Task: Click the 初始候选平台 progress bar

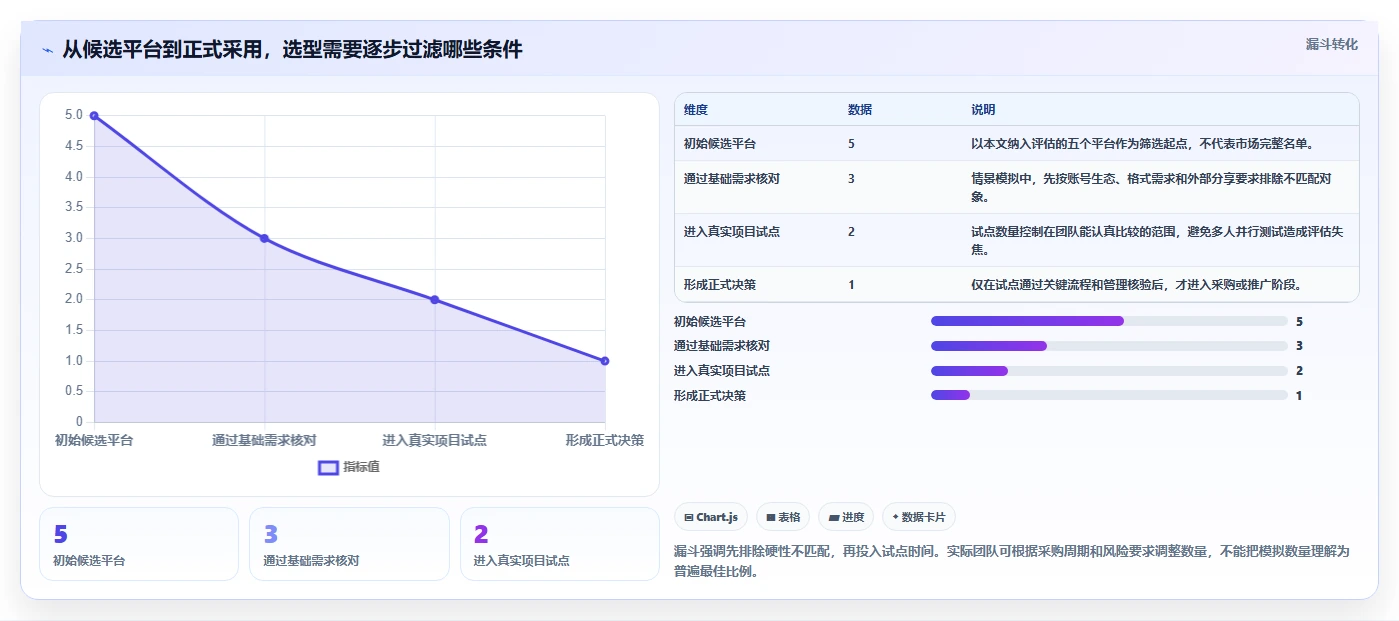Action: coord(1109,321)
